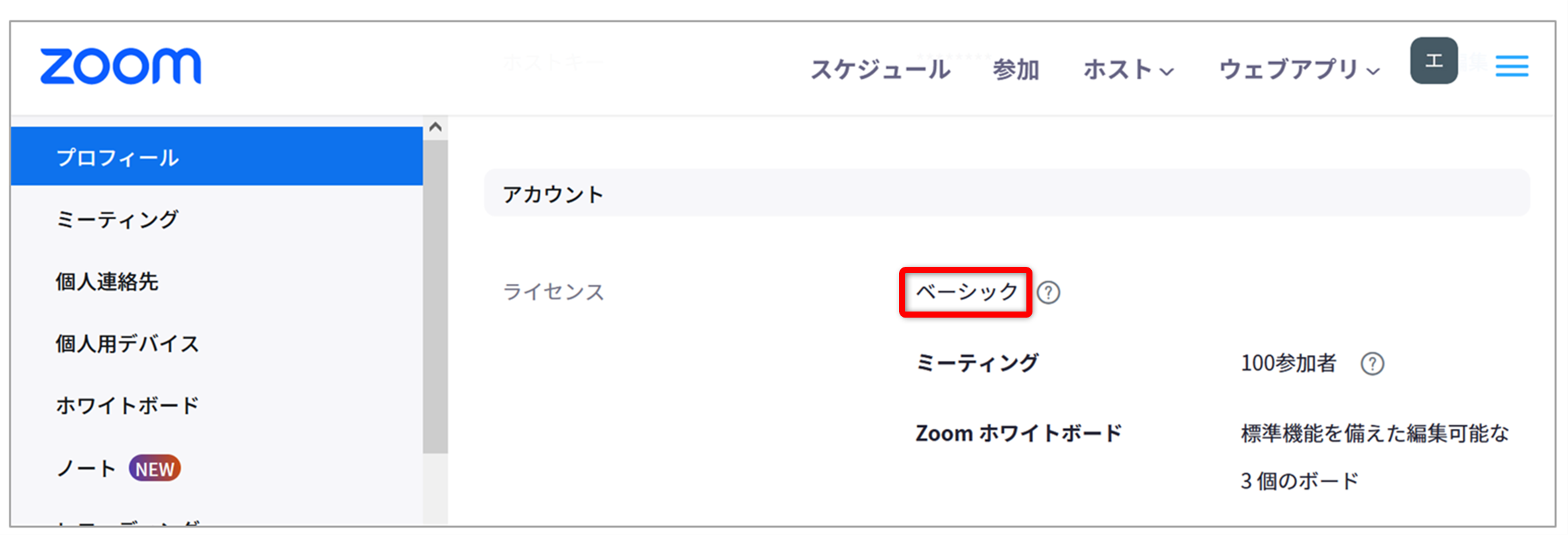This screenshot has width=1568, height=535.
Task: Click the ベーシック license label
Action: pyautogui.click(x=966, y=292)
